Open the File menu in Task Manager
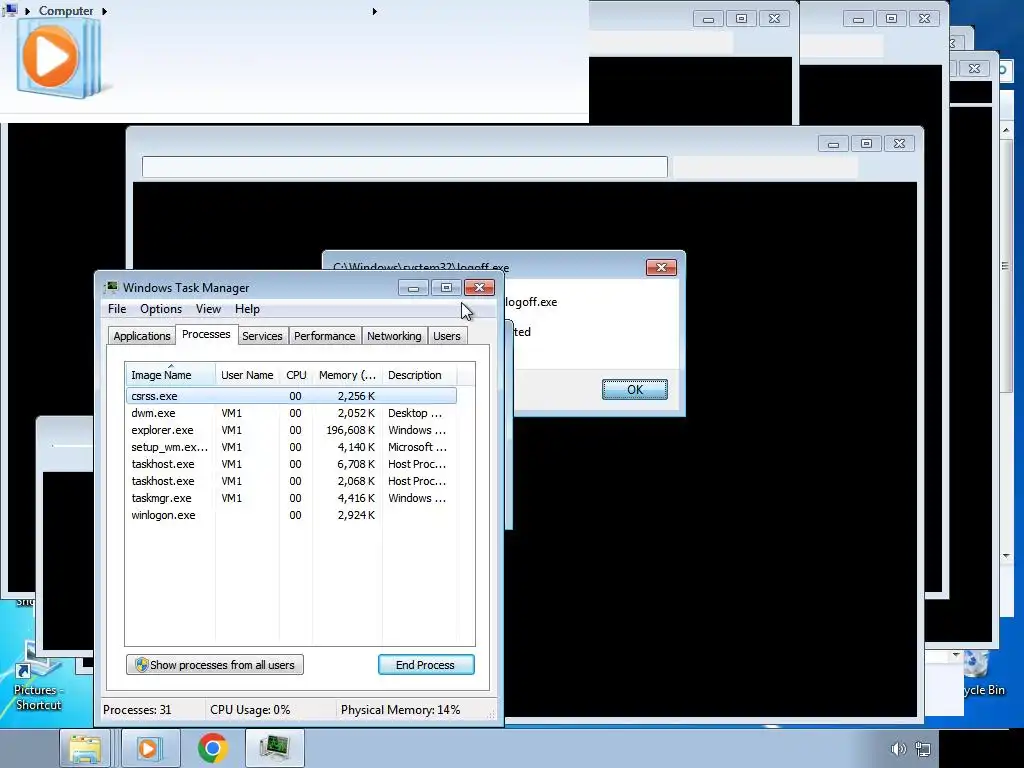 click(x=117, y=309)
